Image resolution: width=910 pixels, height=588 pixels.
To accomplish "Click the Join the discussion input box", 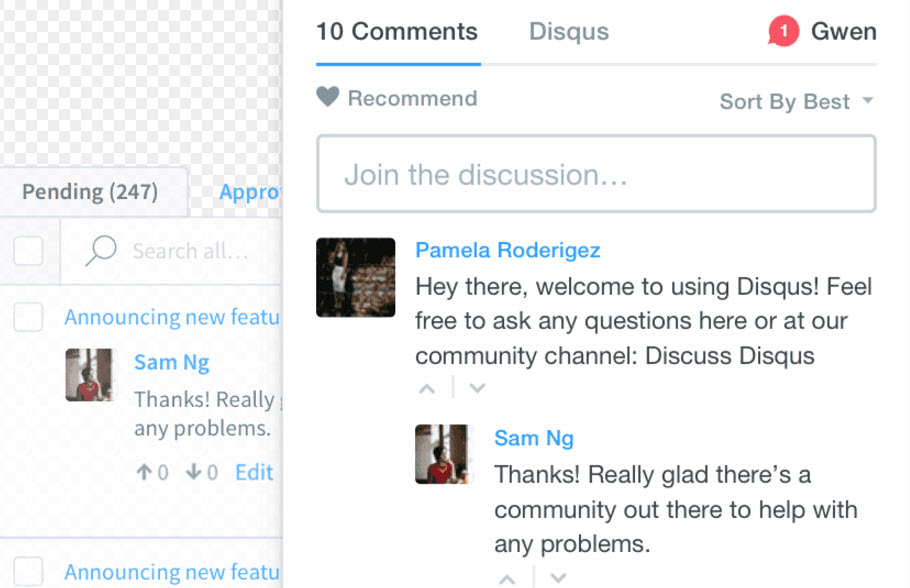I will 596,174.
